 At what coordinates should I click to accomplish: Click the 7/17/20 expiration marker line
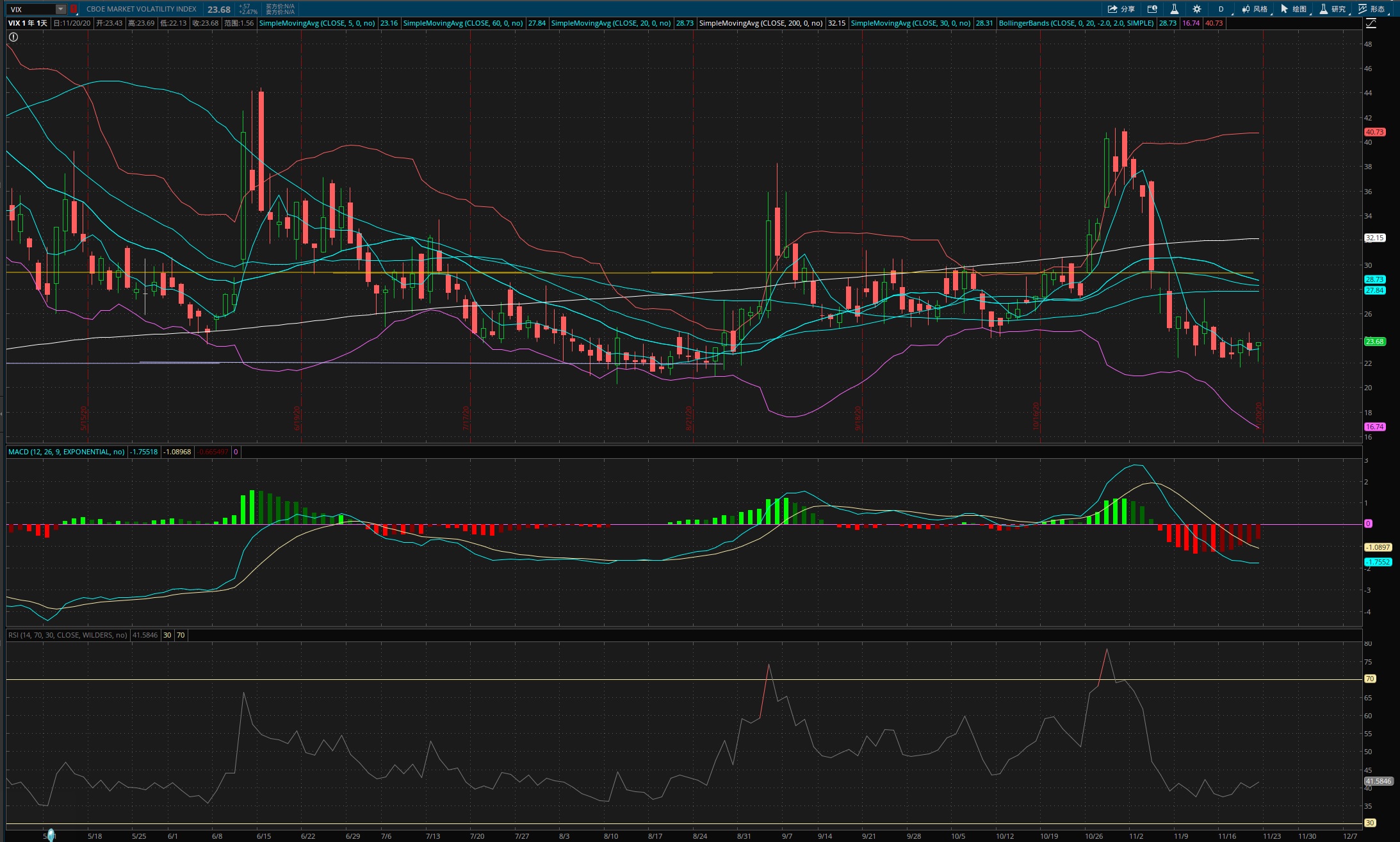click(x=470, y=237)
